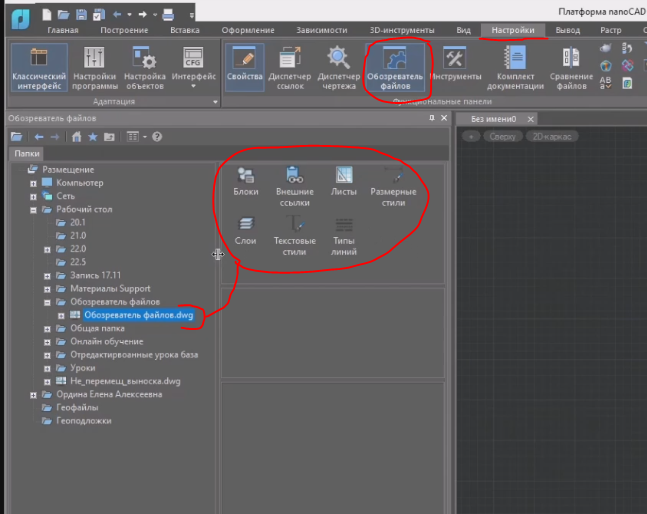Image resolution: width=647 pixels, height=514 pixels.
Task: Open undo history dropdown arrow
Action: 130,14
